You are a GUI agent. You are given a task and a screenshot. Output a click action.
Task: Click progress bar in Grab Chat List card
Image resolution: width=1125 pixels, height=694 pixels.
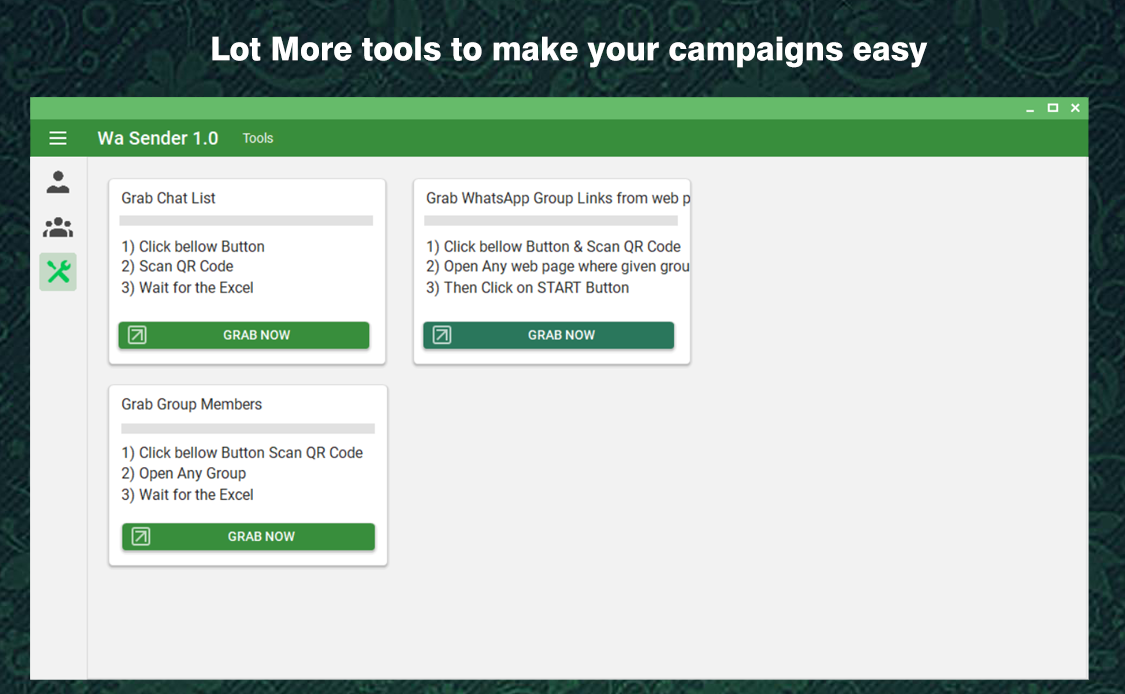click(x=246, y=221)
